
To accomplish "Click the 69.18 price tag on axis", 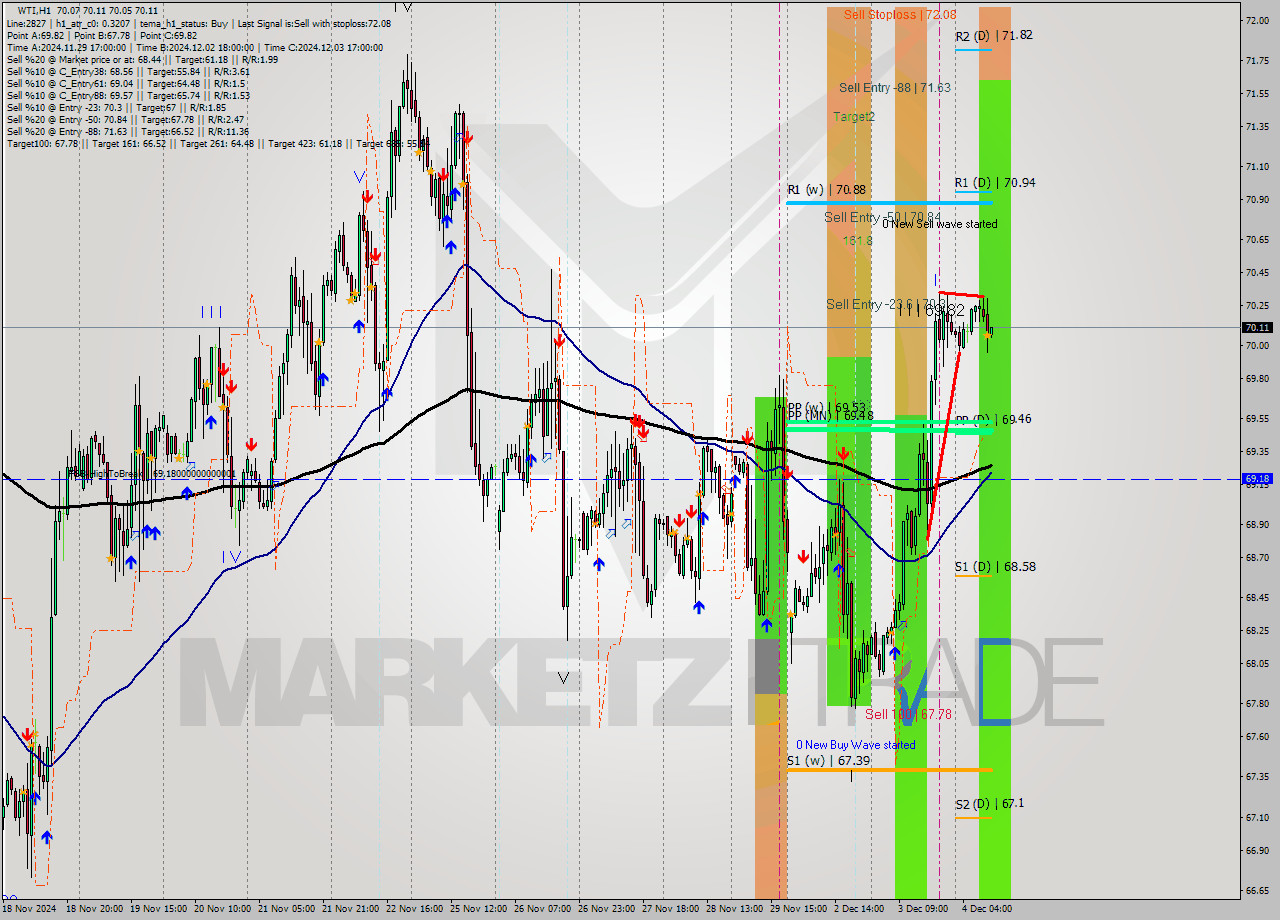I will tap(1257, 479).
